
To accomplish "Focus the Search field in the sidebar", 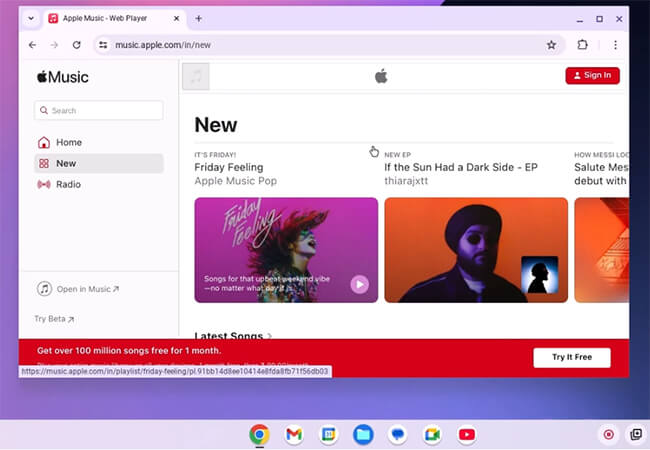I will coord(99,111).
